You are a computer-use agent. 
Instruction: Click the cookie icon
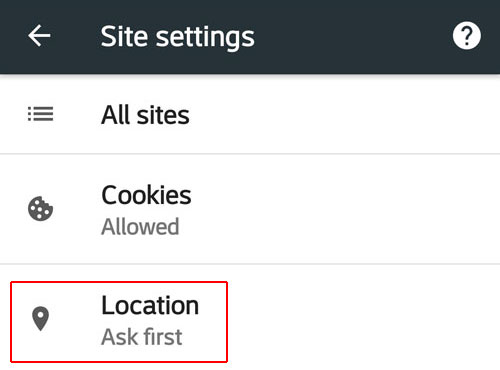click(40, 209)
